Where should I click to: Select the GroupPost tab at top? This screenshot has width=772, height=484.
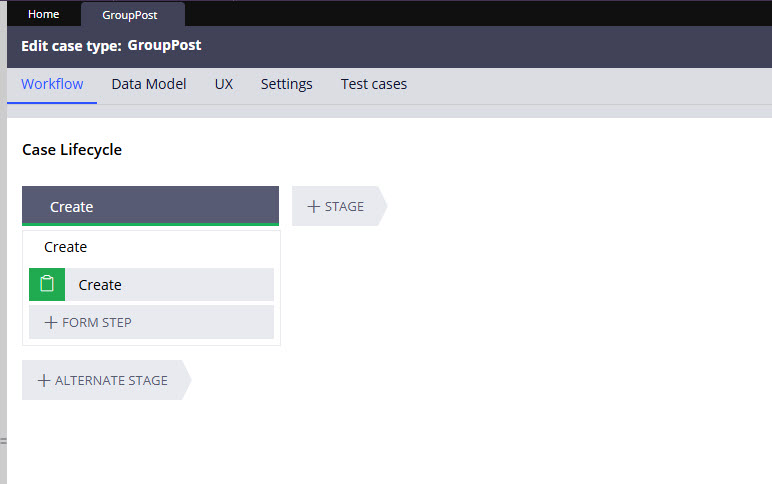pyautogui.click(x=130, y=15)
